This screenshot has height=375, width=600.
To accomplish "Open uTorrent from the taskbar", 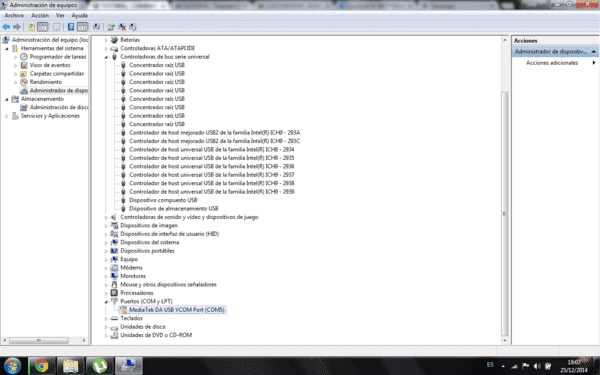I will pyautogui.click(x=99, y=366).
